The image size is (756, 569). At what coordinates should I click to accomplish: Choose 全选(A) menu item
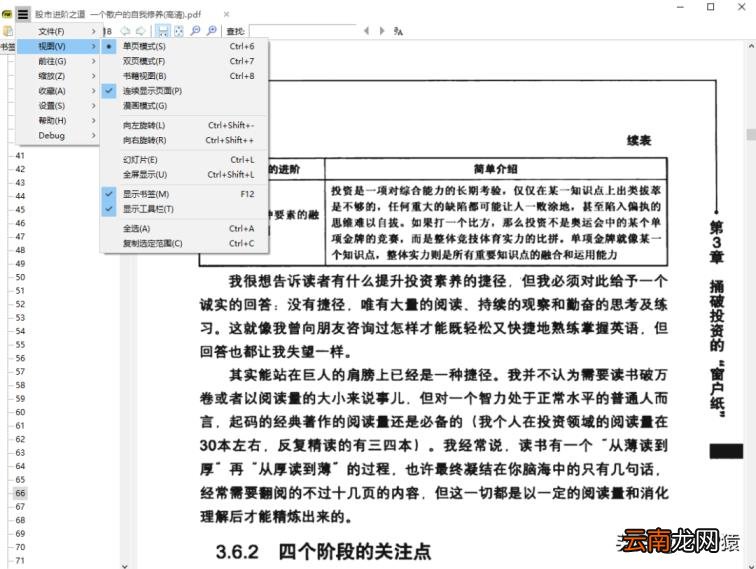click(184, 229)
